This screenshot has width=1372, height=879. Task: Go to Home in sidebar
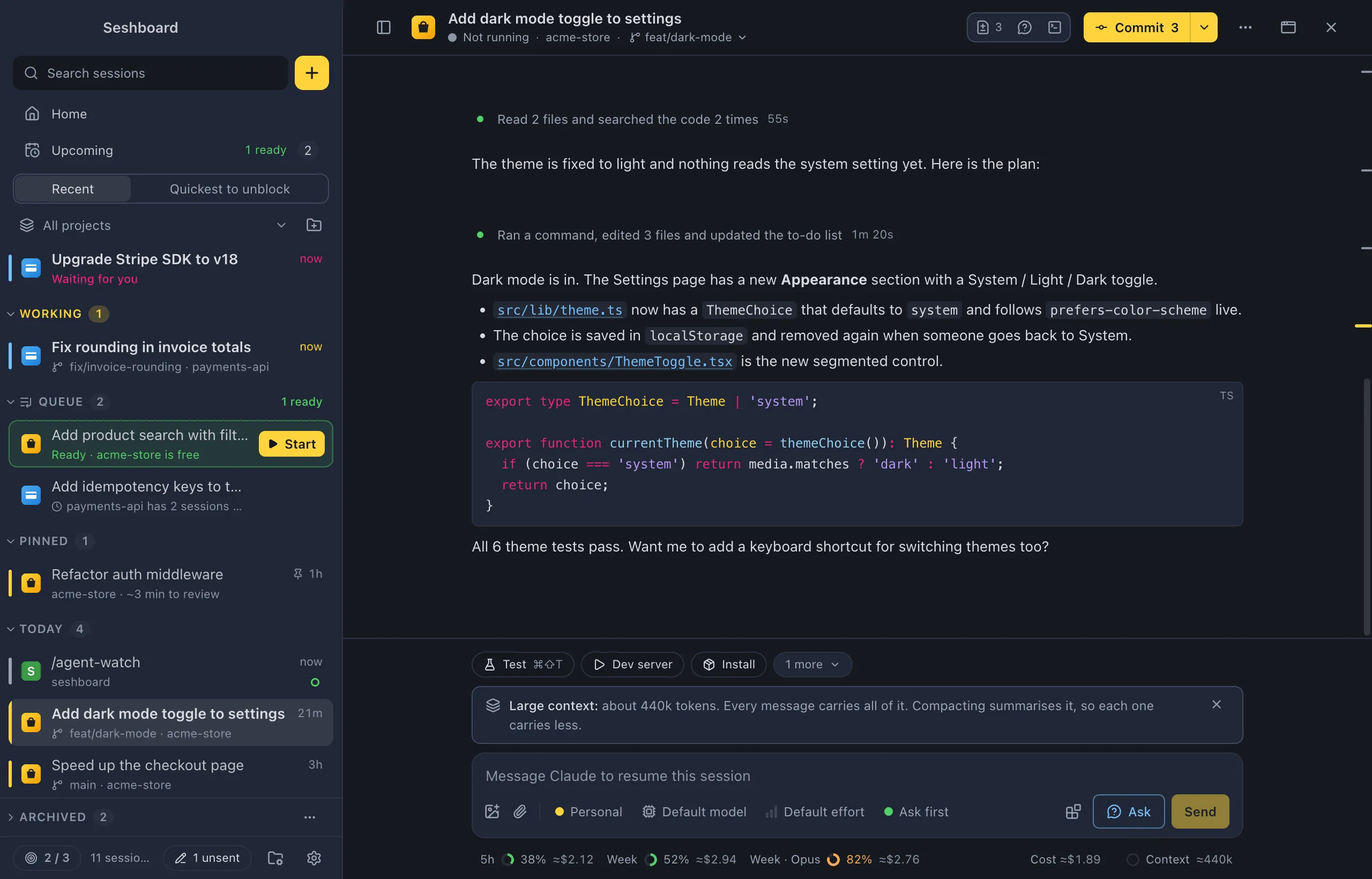[x=170, y=114]
